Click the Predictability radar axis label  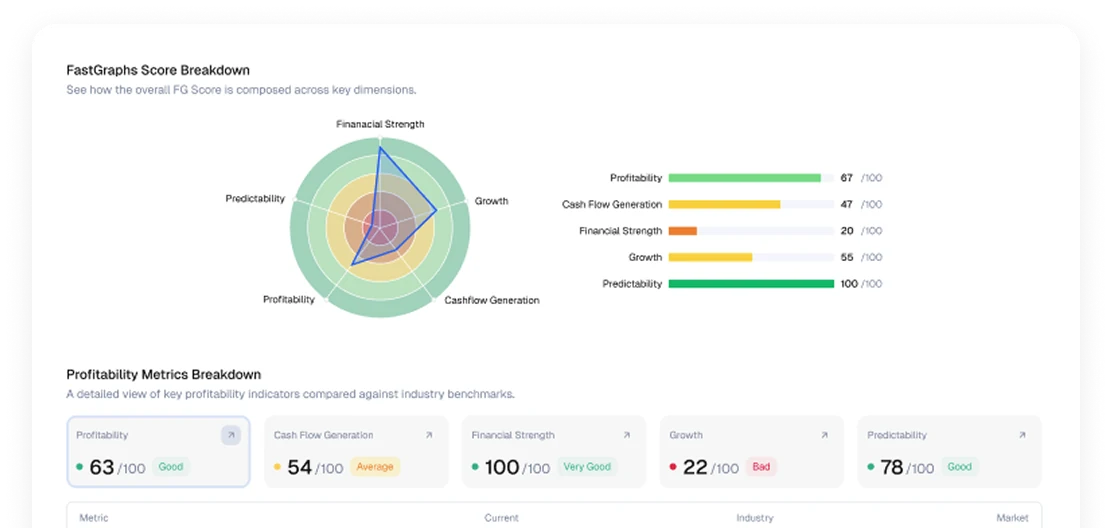click(x=255, y=198)
